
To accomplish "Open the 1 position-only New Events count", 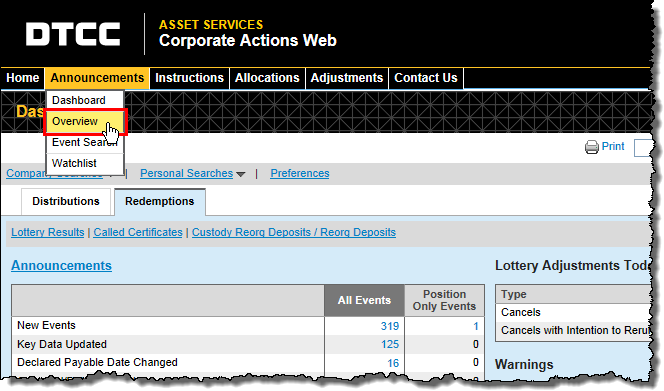I will click(476, 326).
